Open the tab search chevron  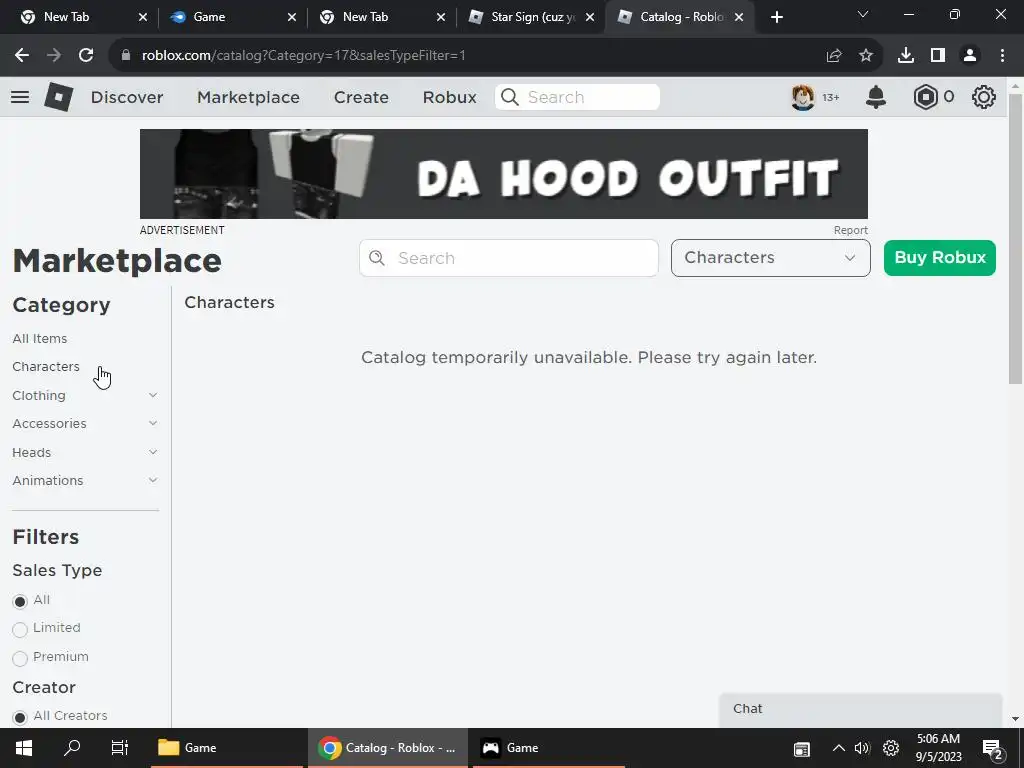coord(863,14)
